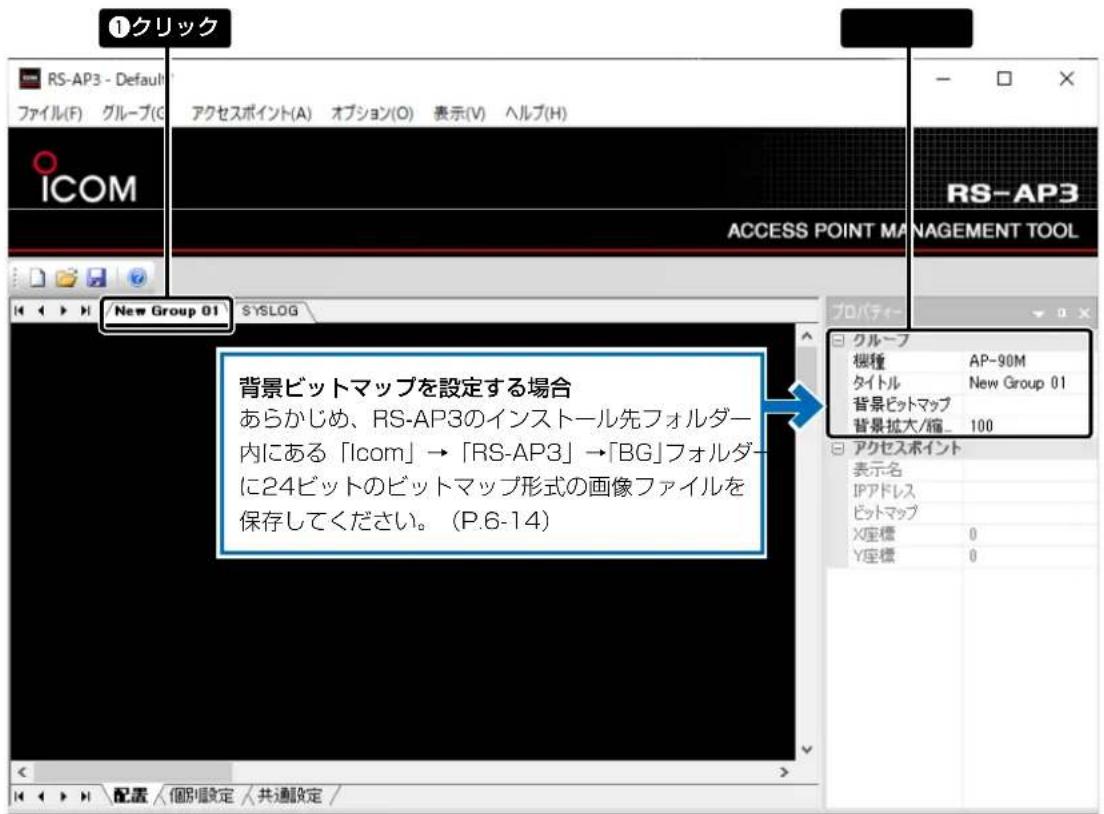Open the 表示(V) menu
The width and height of the screenshot is (1104, 814).
pyautogui.click(x=459, y=113)
